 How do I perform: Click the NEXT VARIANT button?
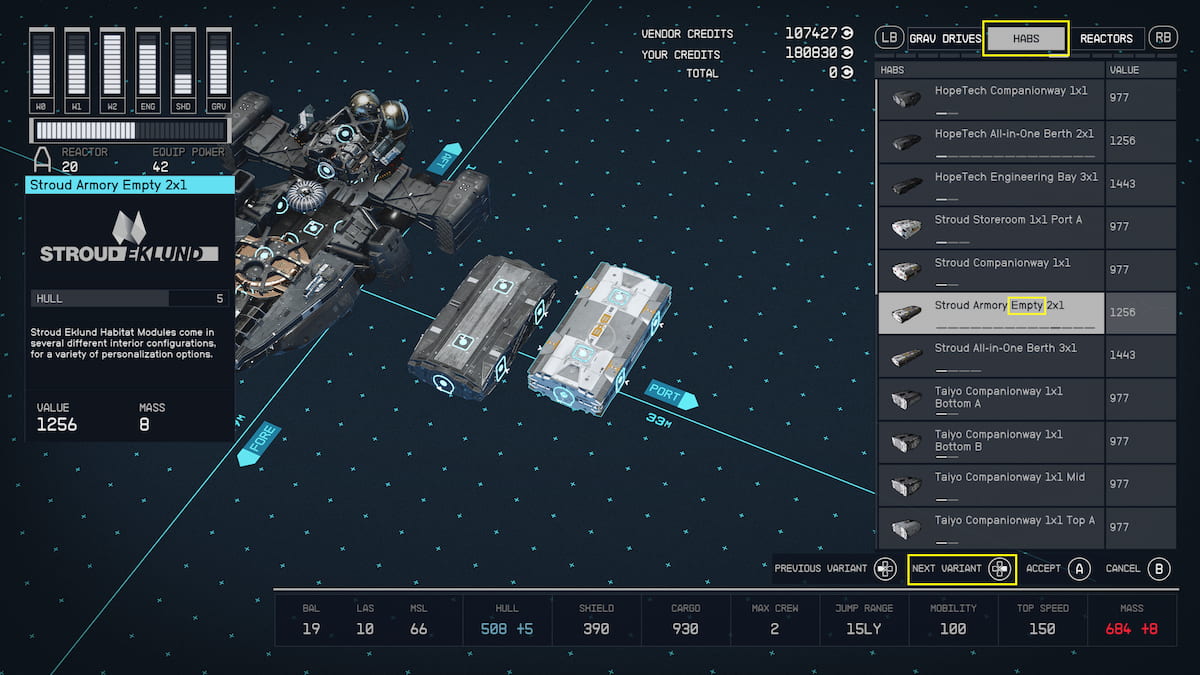pos(962,568)
